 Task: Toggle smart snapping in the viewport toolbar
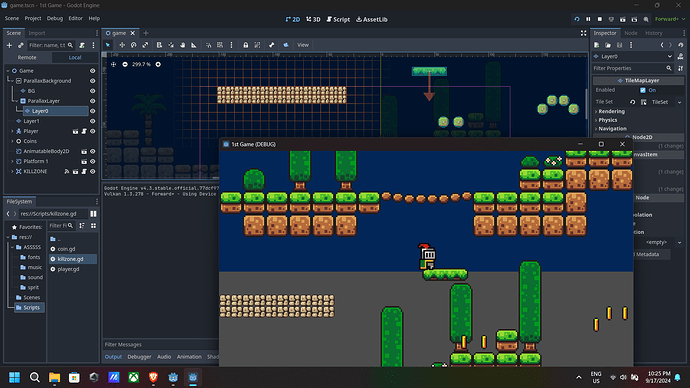coord(209,45)
